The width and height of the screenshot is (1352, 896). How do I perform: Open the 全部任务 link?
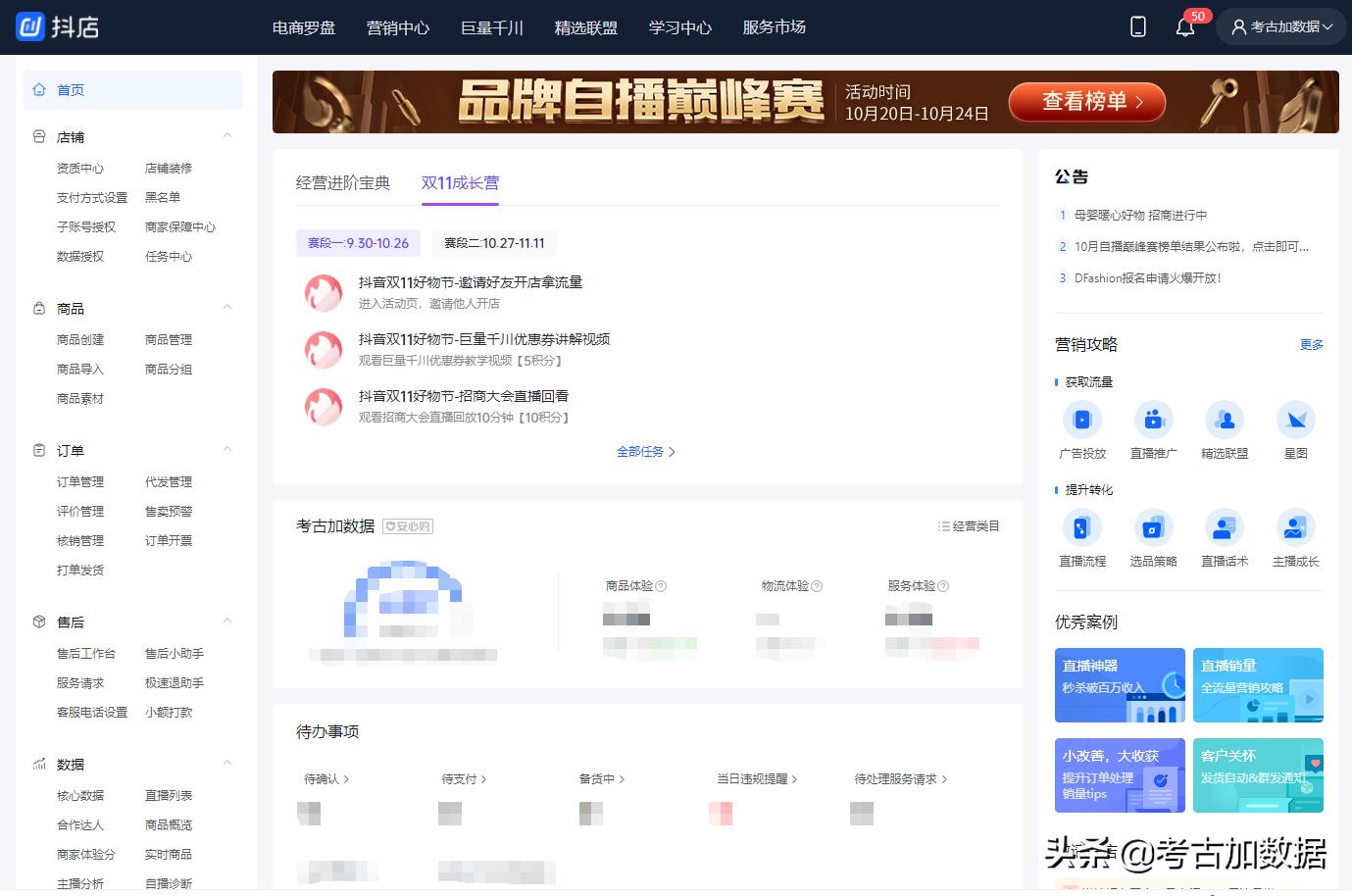coord(645,452)
